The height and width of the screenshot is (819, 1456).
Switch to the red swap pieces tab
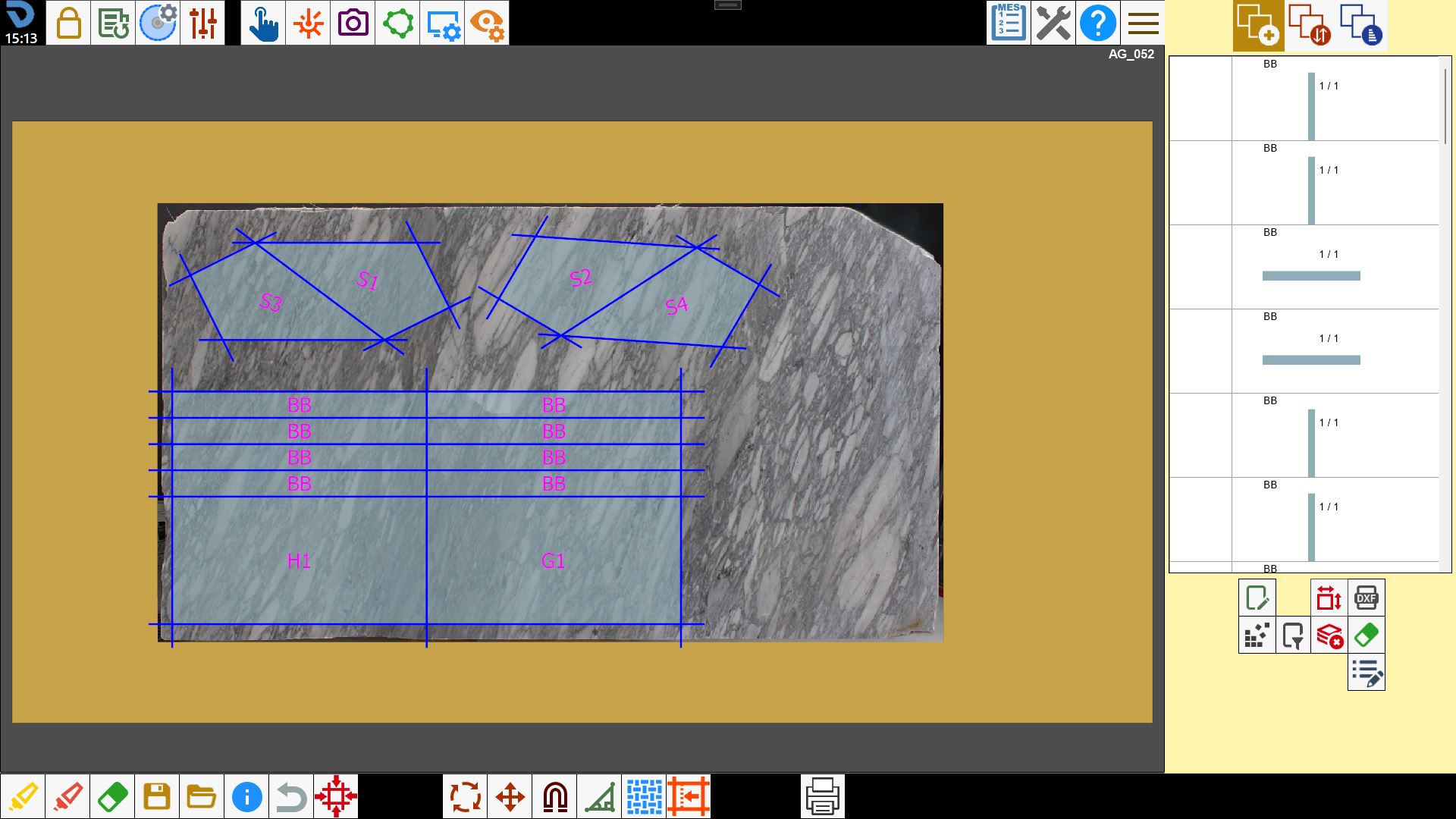click(1310, 25)
